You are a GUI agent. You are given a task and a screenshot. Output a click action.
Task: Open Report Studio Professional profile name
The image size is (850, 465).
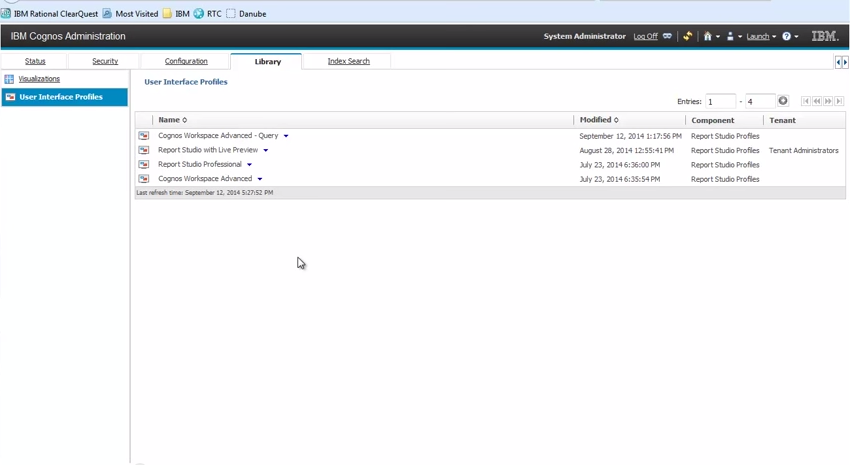pyautogui.click(x=200, y=164)
